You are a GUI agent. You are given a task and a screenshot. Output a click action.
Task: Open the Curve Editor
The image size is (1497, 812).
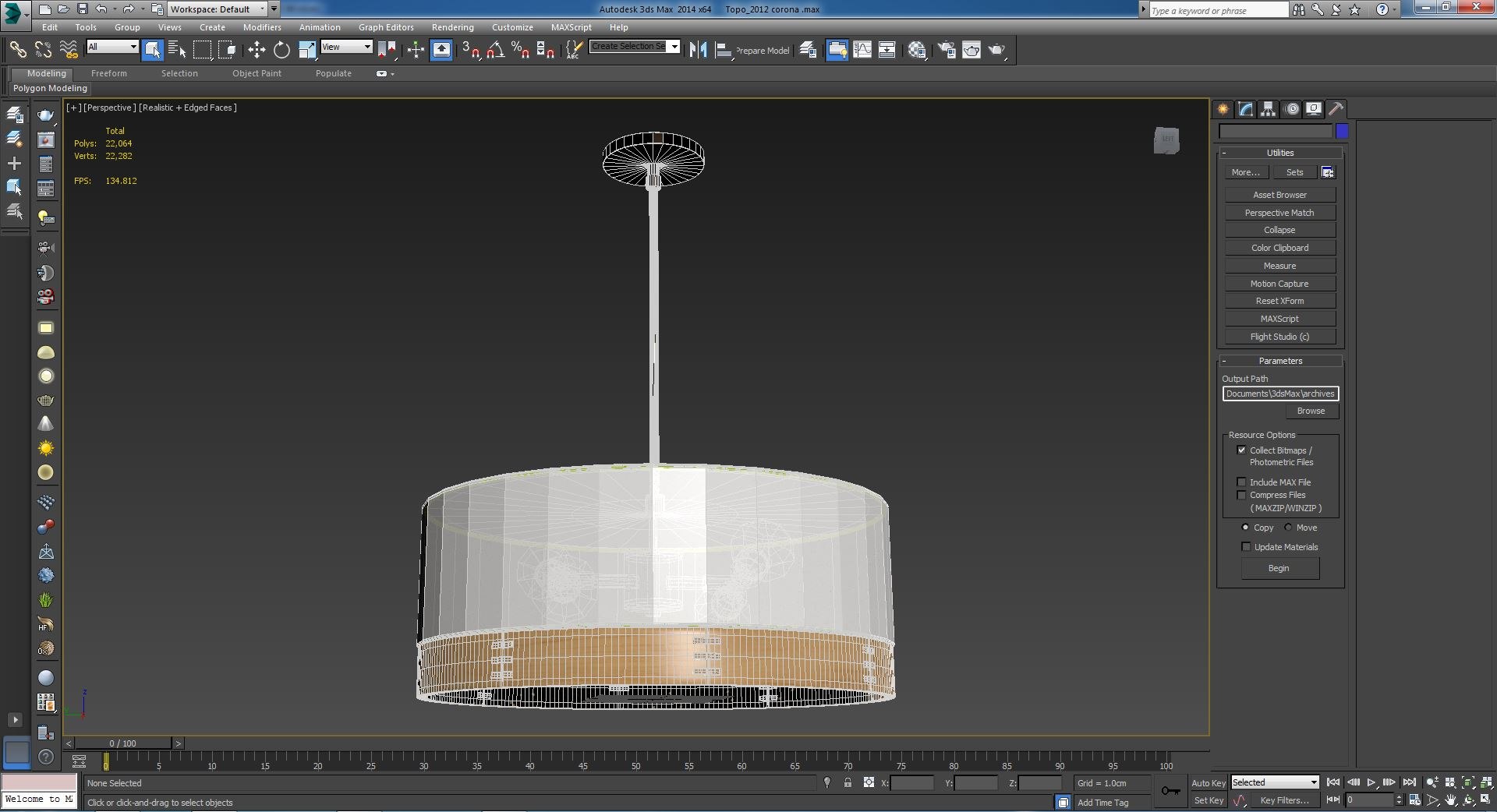(x=862, y=50)
